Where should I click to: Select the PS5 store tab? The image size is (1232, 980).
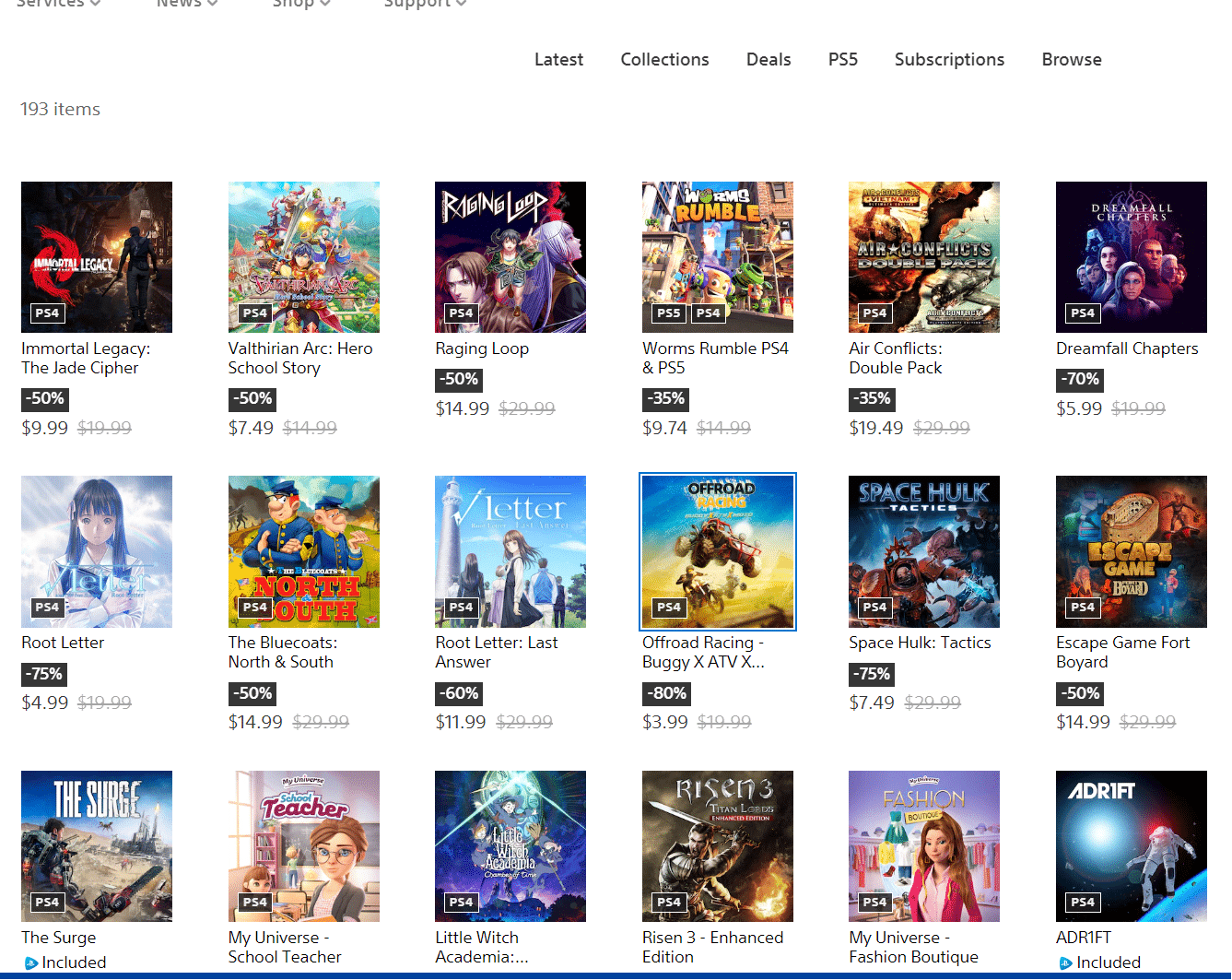pyautogui.click(x=842, y=60)
